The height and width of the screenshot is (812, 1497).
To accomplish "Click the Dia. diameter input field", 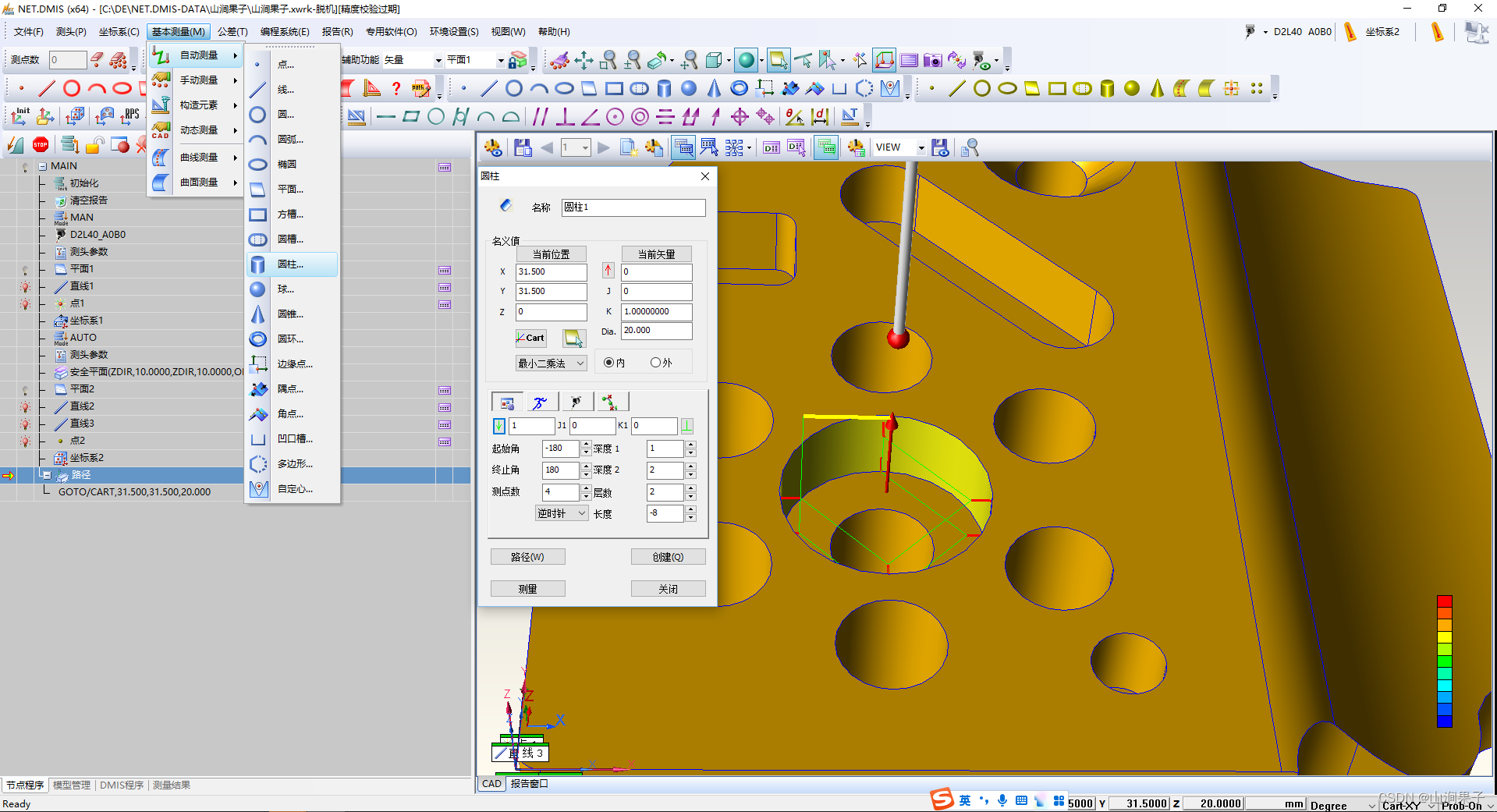I will [656, 331].
